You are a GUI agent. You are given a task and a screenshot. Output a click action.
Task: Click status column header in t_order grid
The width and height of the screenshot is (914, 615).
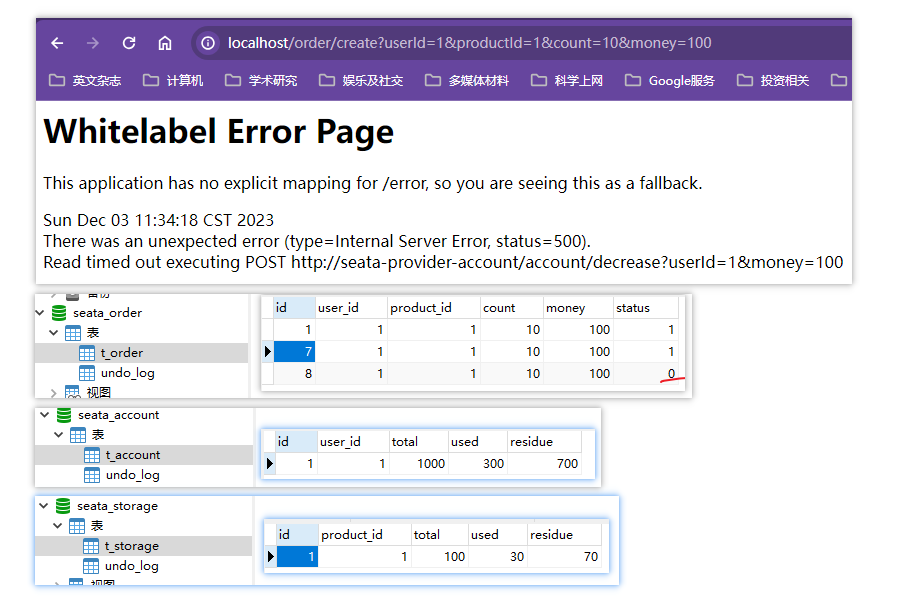(631, 308)
